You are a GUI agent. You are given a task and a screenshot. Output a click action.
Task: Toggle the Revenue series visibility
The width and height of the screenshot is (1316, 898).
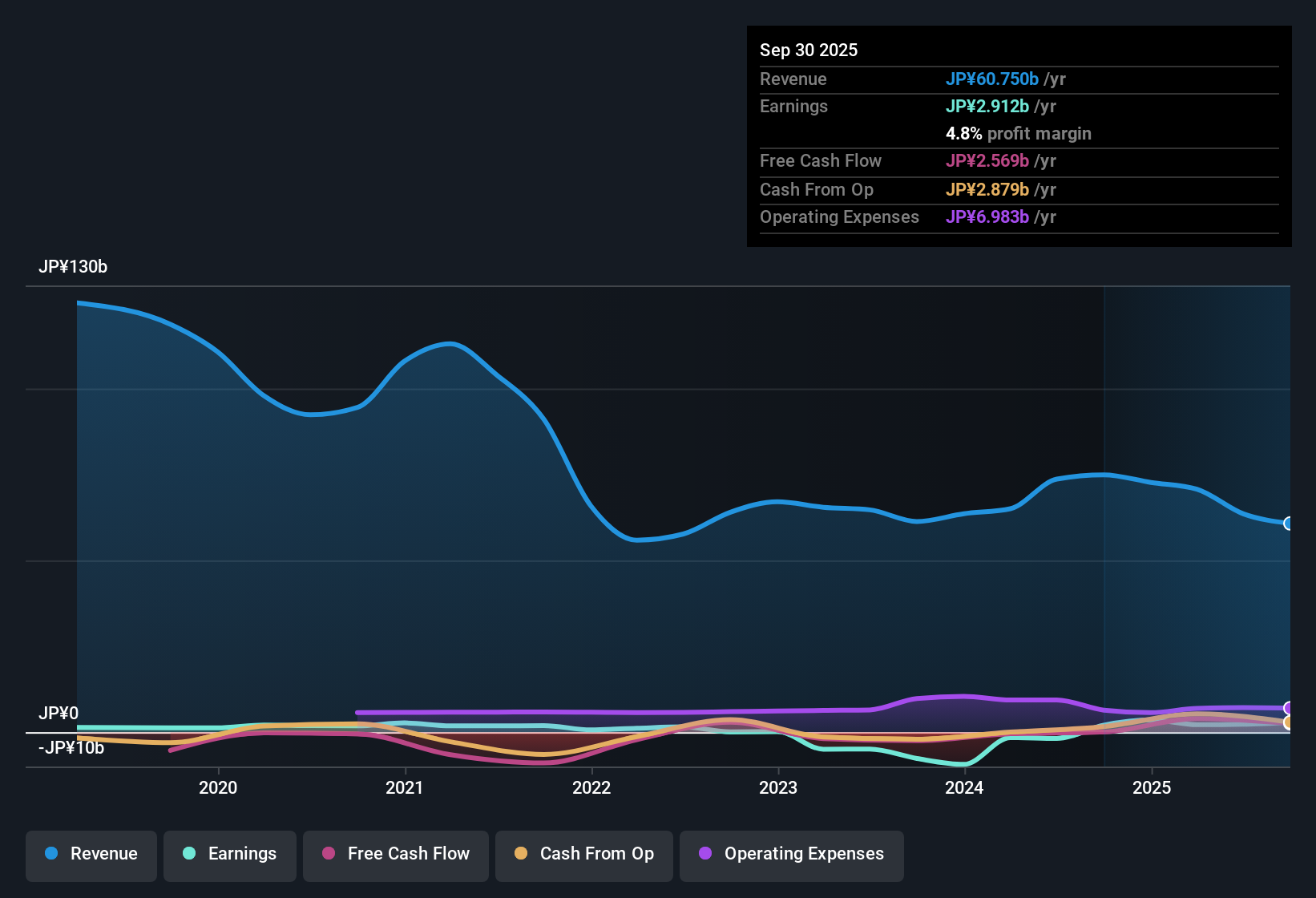(91, 854)
